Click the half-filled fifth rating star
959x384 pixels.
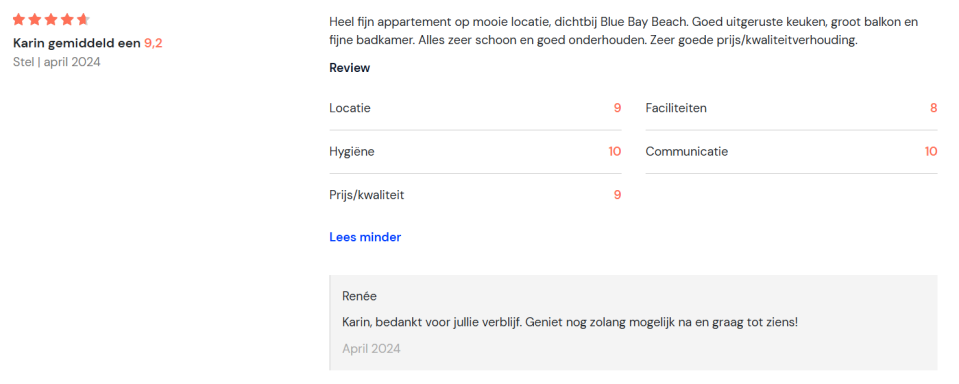point(83,20)
